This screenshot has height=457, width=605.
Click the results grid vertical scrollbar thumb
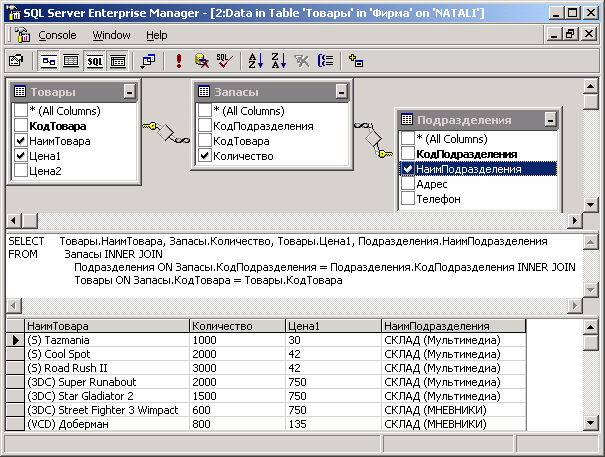pyautogui.click(x=590, y=343)
